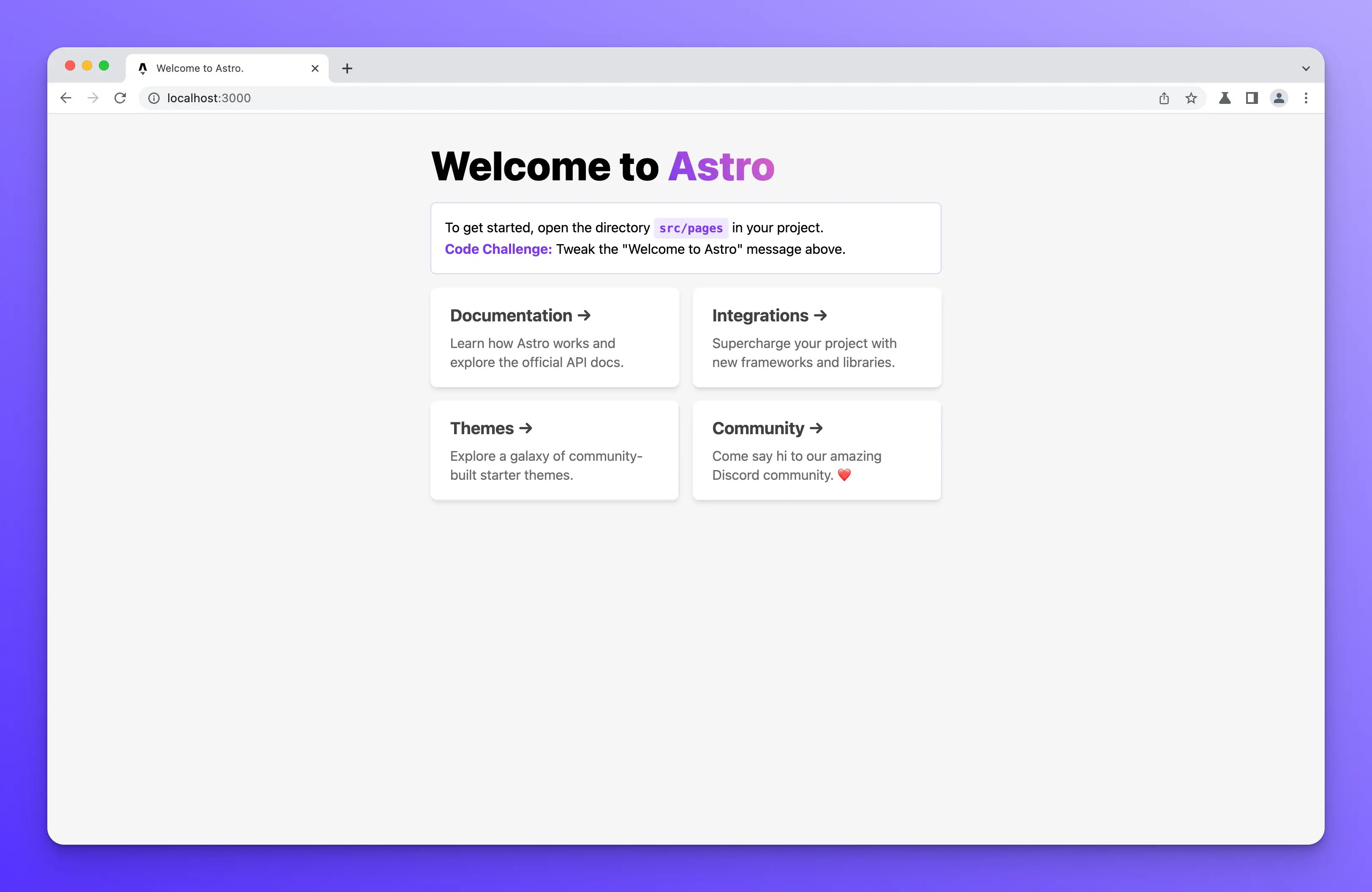The width and height of the screenshot is (1372, 892).
Task: Click the share page icon
Action: (x=1164, y=98)
